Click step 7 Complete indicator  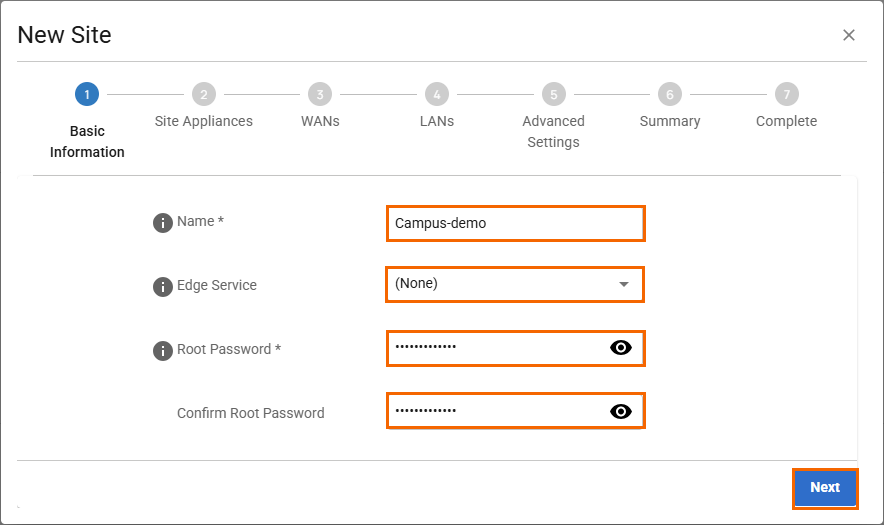pyautogui.click(x=787, y=95)
